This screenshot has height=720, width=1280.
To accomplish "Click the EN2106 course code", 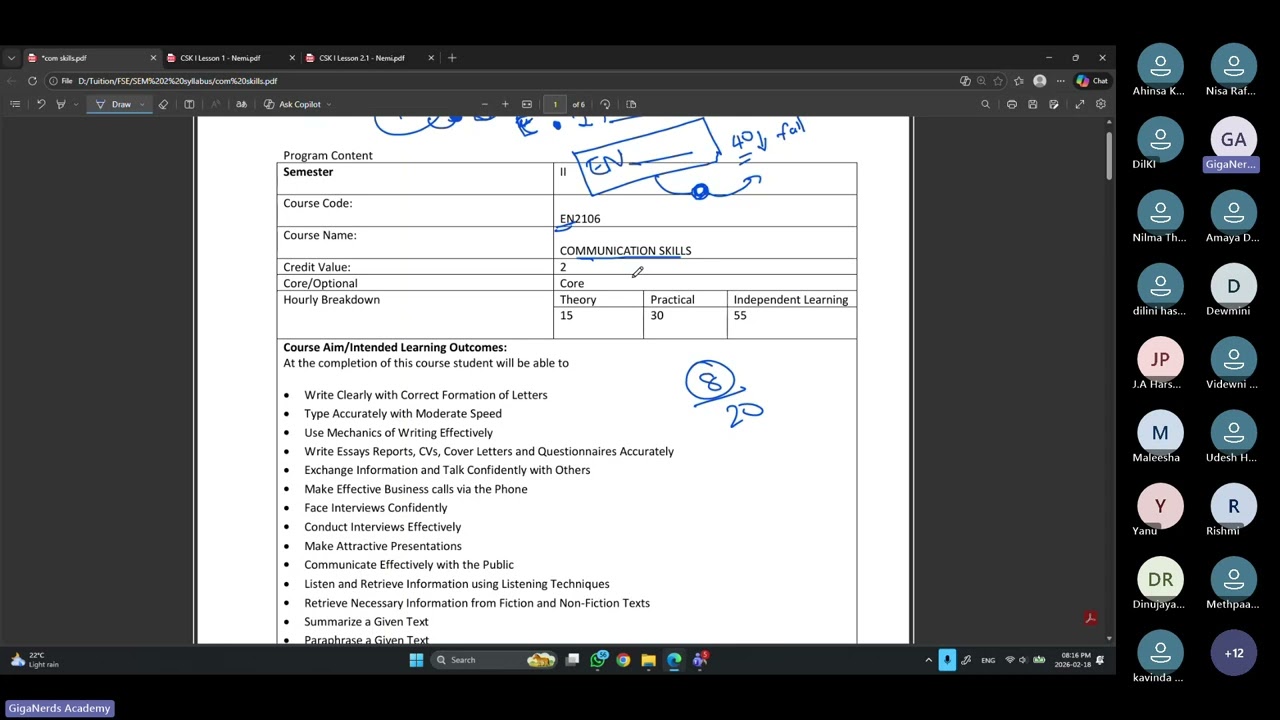I will (580, 219).
